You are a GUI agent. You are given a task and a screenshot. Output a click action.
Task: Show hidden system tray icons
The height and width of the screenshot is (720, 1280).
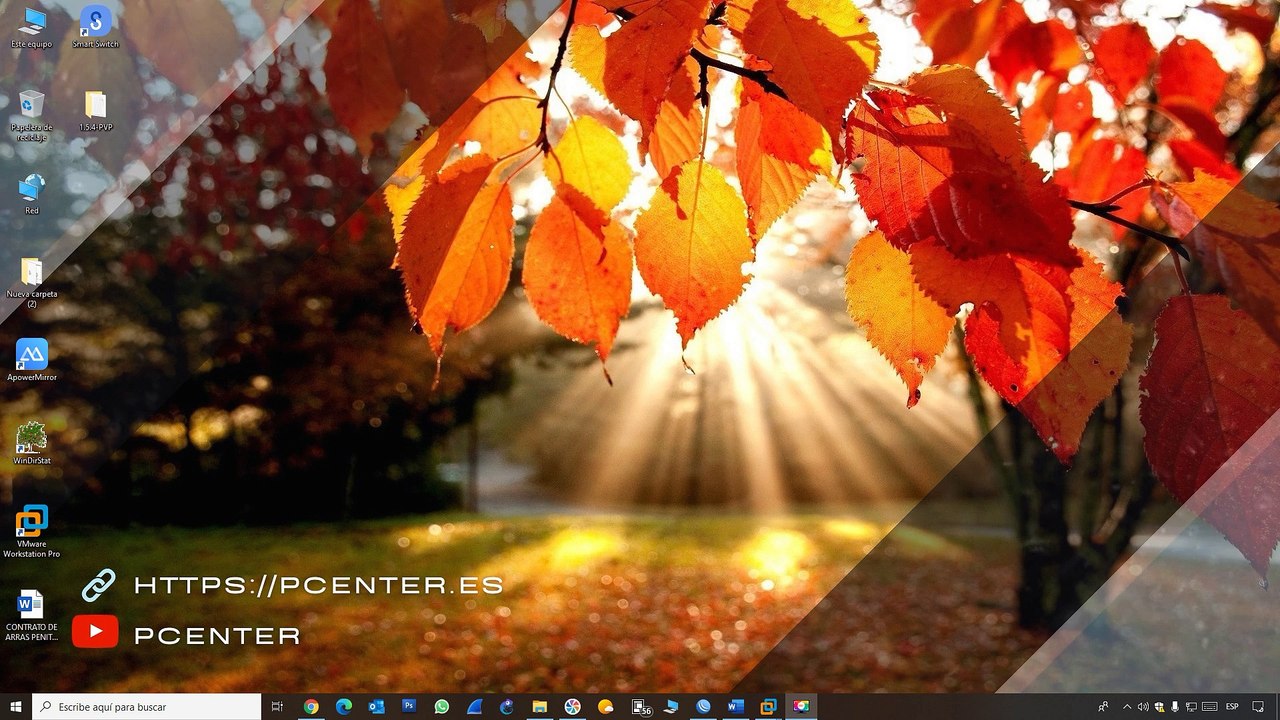click(1128, 707)
